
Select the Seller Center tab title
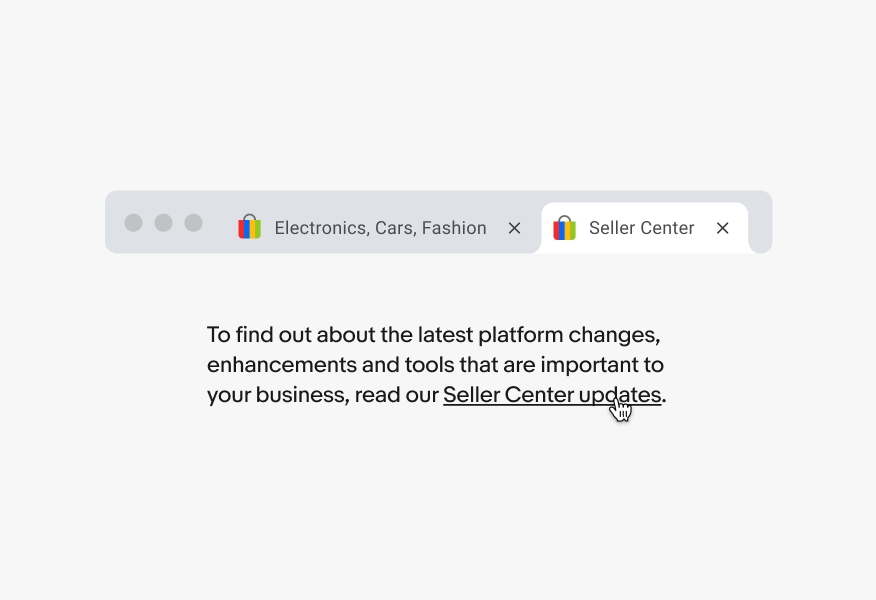tap(641, 228)
